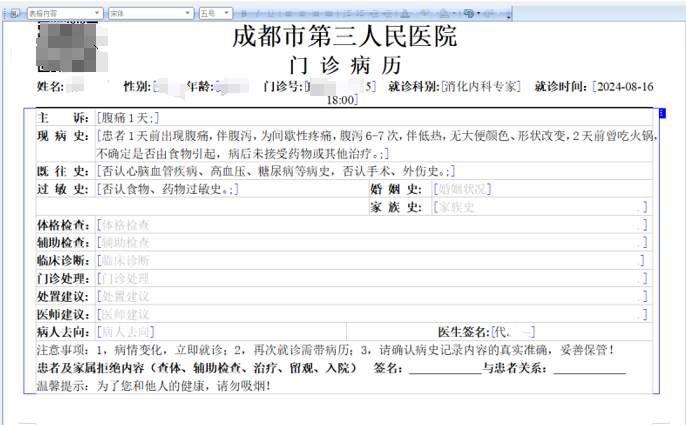This screenshot has height=425, width=686.
Task: Click the 既往史 field text
Action: point(276,171)
